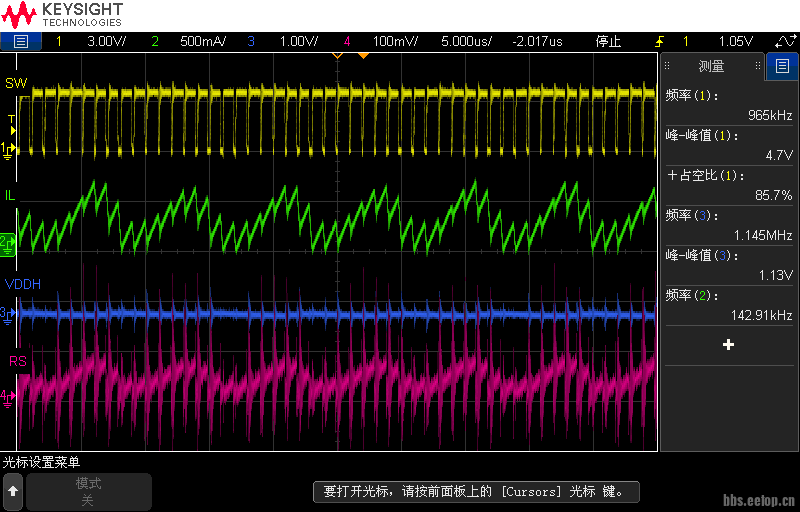Viewport: 800px width, 512px height.
Task: Open the main menu icon at top left
Action: [x=20, y=41]
